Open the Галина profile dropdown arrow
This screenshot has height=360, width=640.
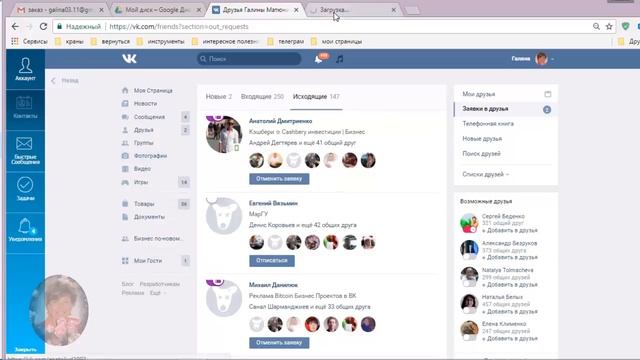pos(553,59)
